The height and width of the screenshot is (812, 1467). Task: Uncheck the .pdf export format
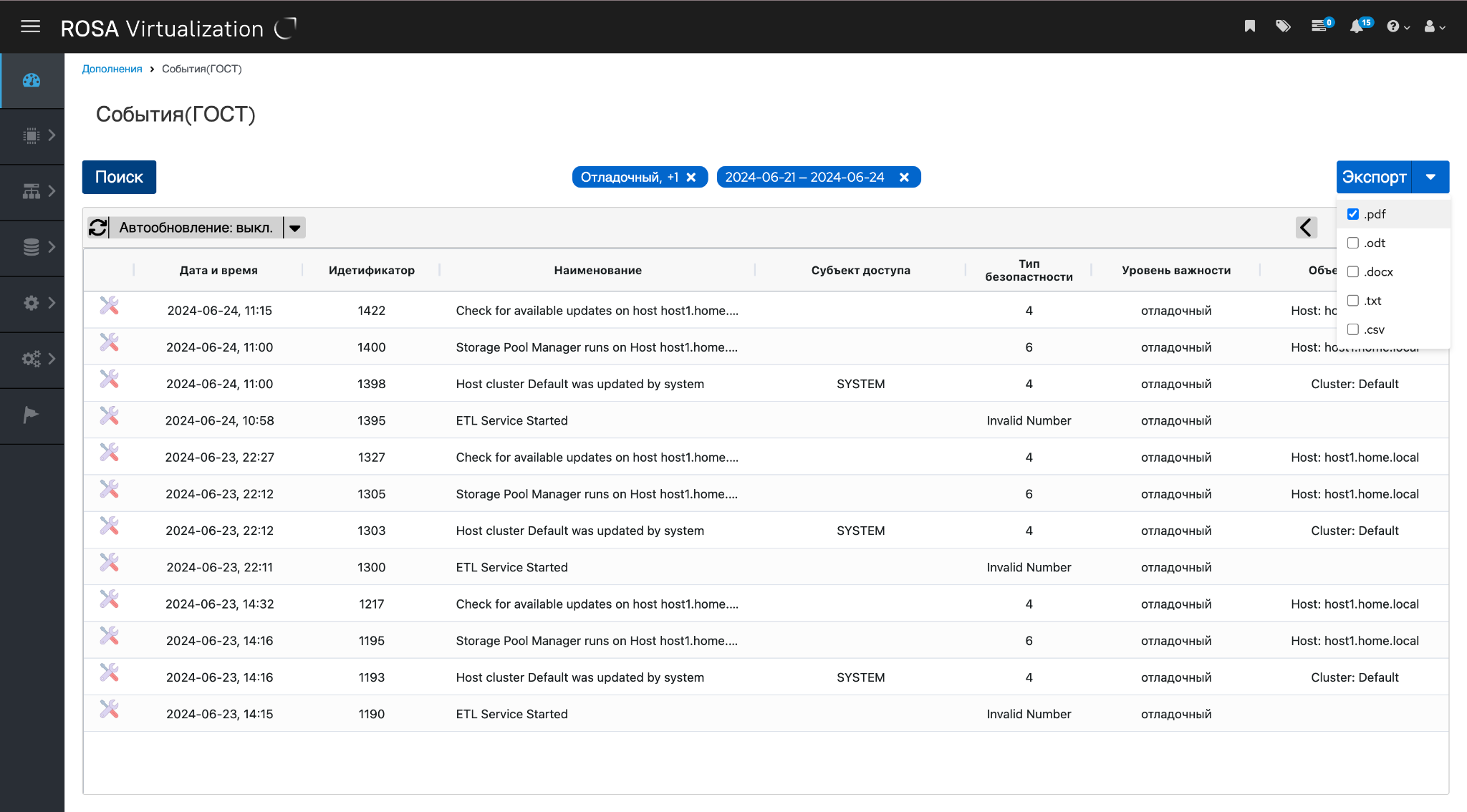pos(1353,214)
